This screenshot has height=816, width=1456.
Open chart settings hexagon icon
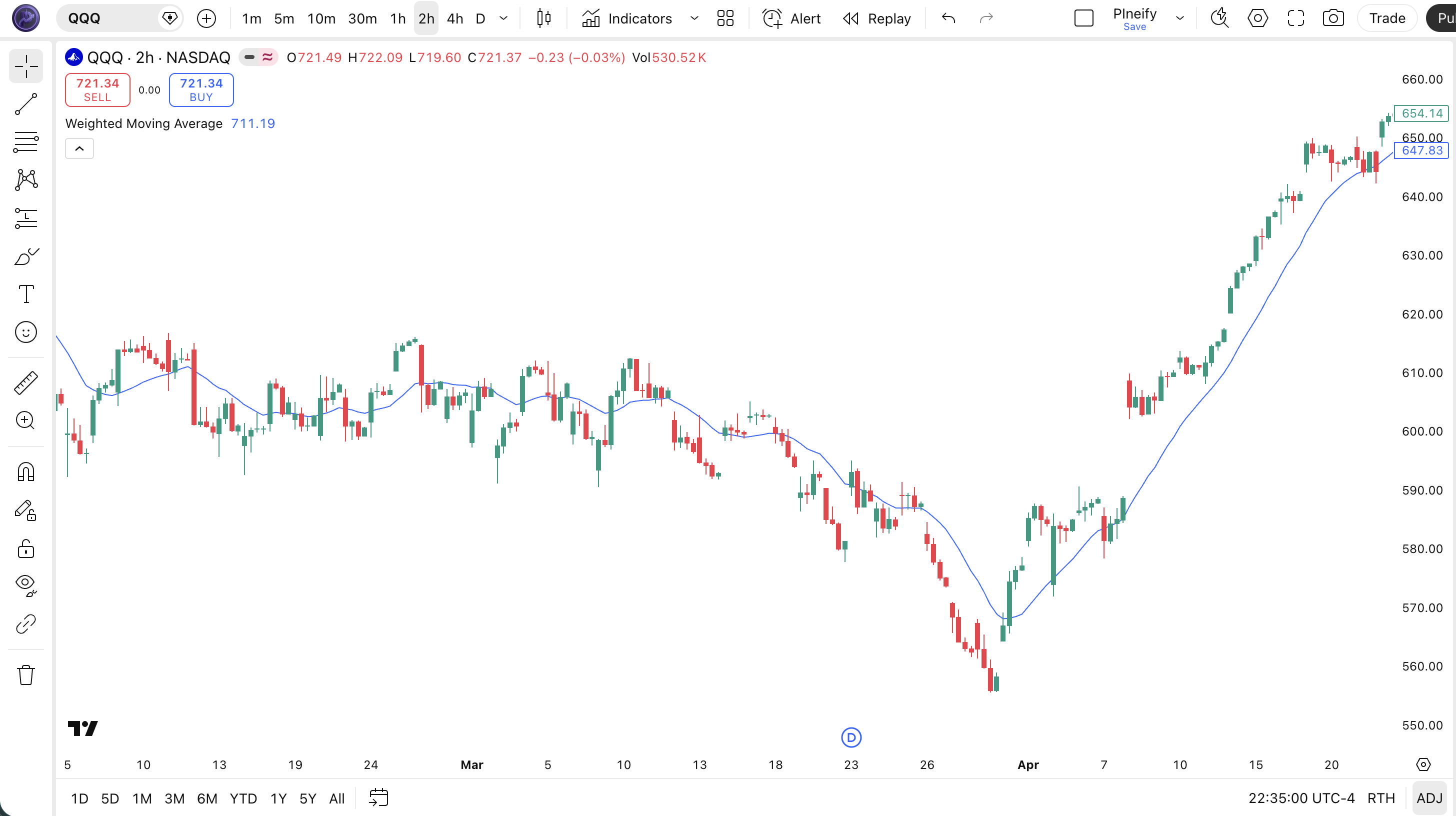(x=1257, y=18)
